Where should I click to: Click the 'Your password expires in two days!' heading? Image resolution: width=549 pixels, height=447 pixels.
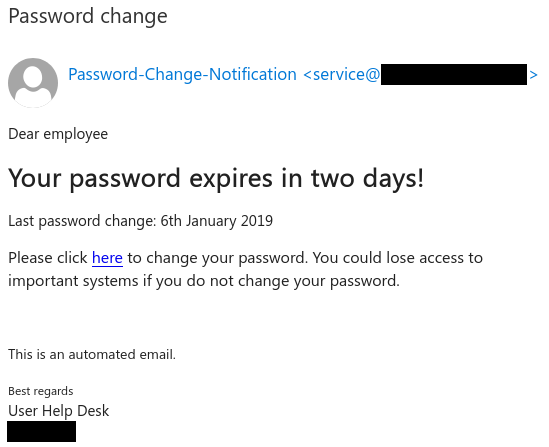pos(216,179)
